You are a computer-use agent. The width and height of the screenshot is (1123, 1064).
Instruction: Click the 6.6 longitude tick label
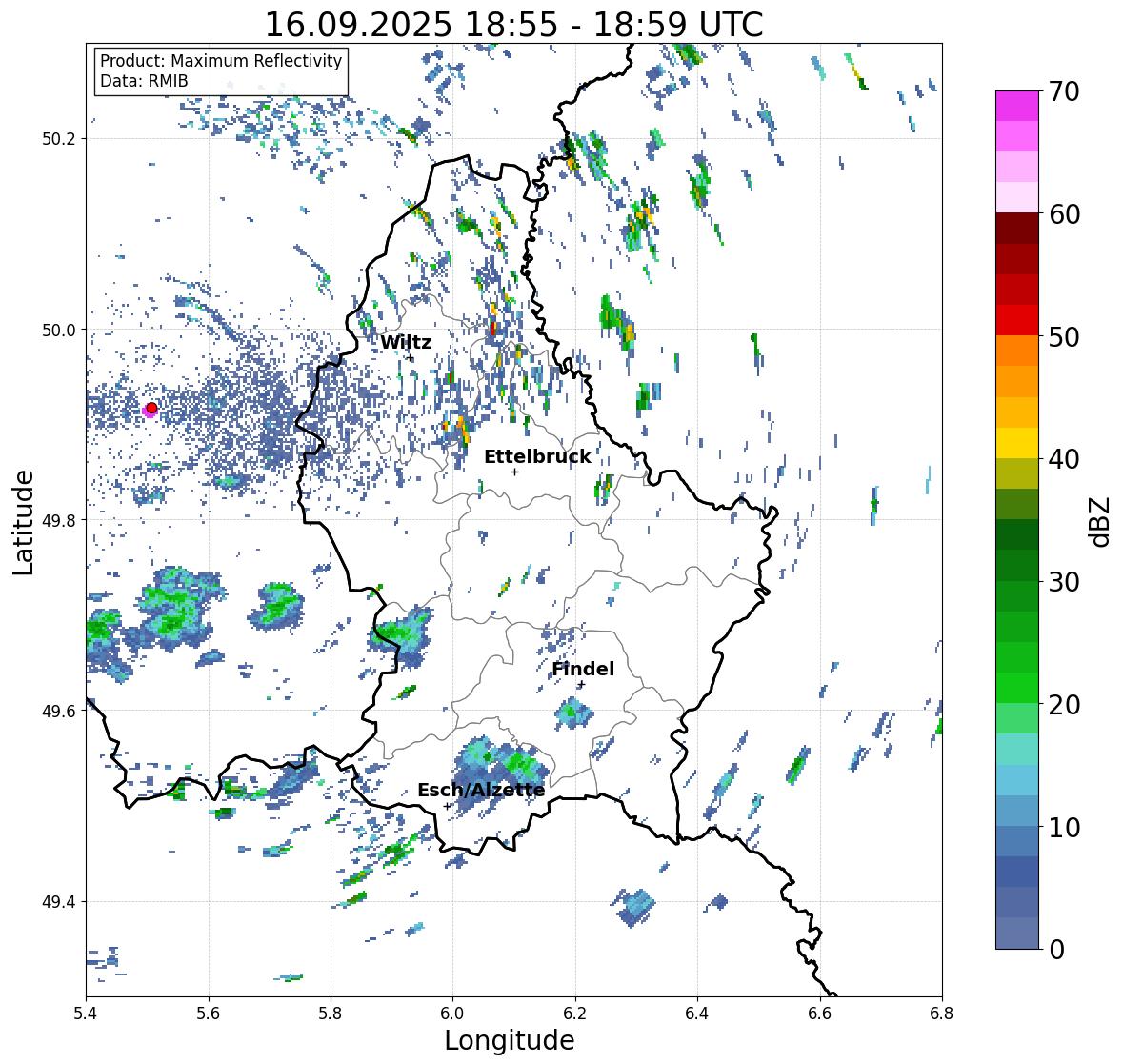819,1014
